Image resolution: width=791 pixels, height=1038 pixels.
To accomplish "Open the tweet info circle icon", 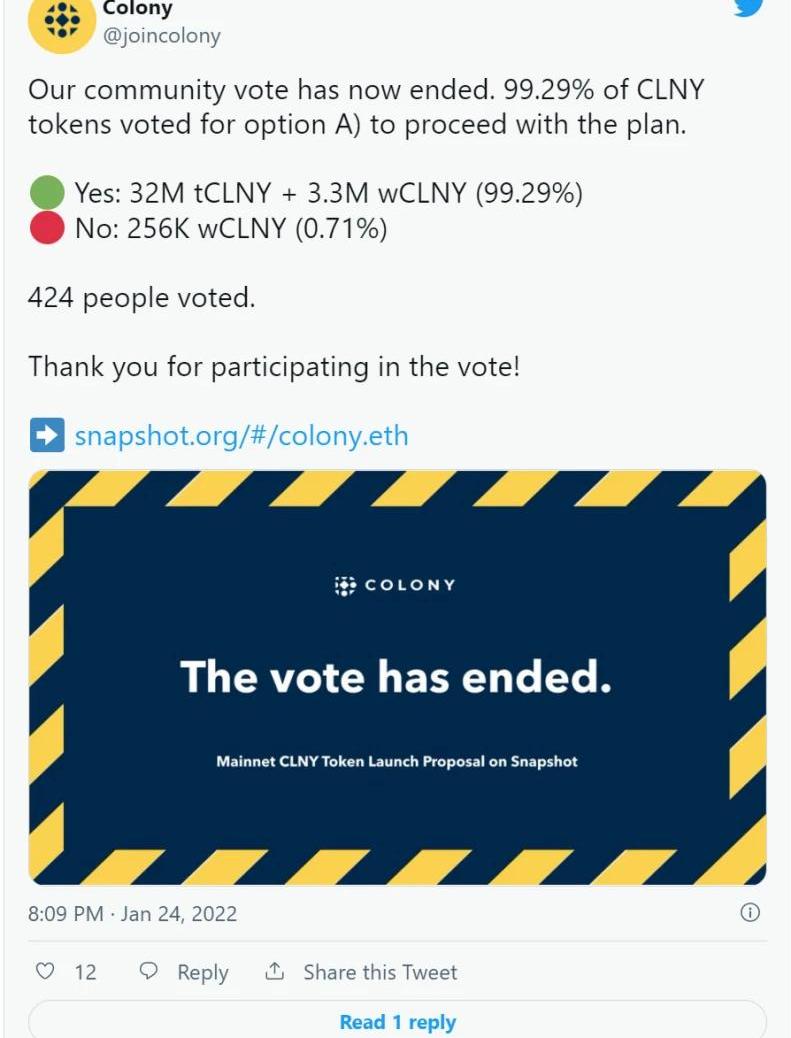I will [x=749, y=912].
